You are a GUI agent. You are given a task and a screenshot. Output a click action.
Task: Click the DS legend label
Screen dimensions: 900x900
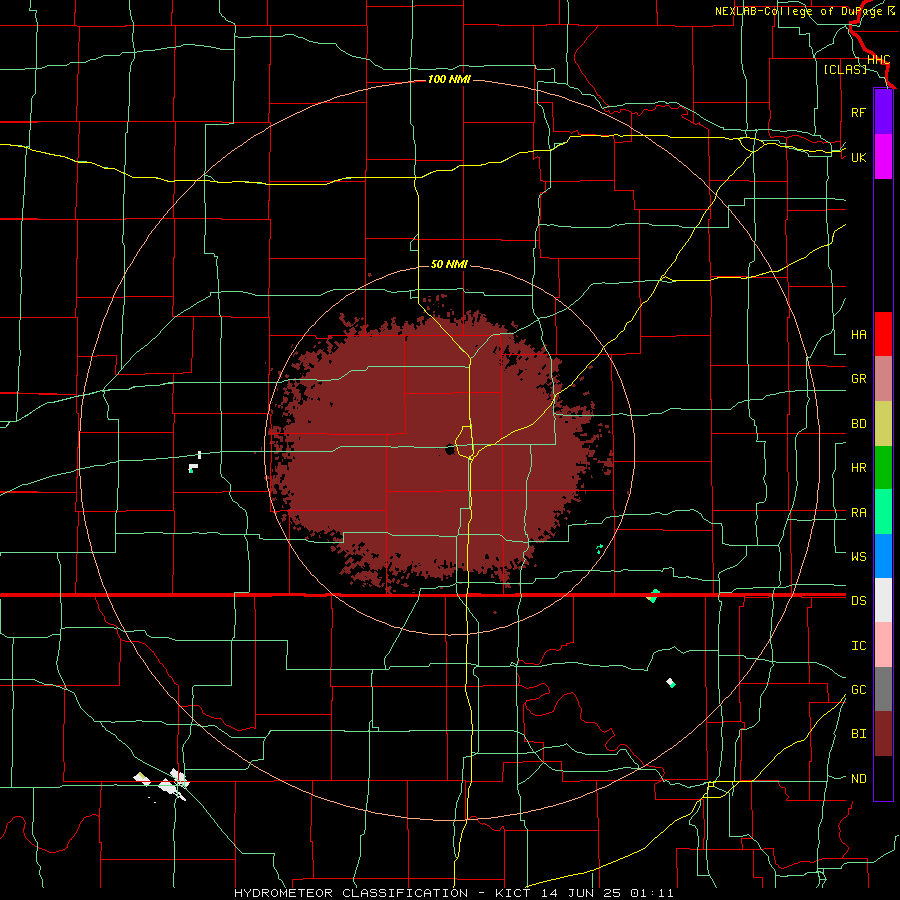click(858, 601)
